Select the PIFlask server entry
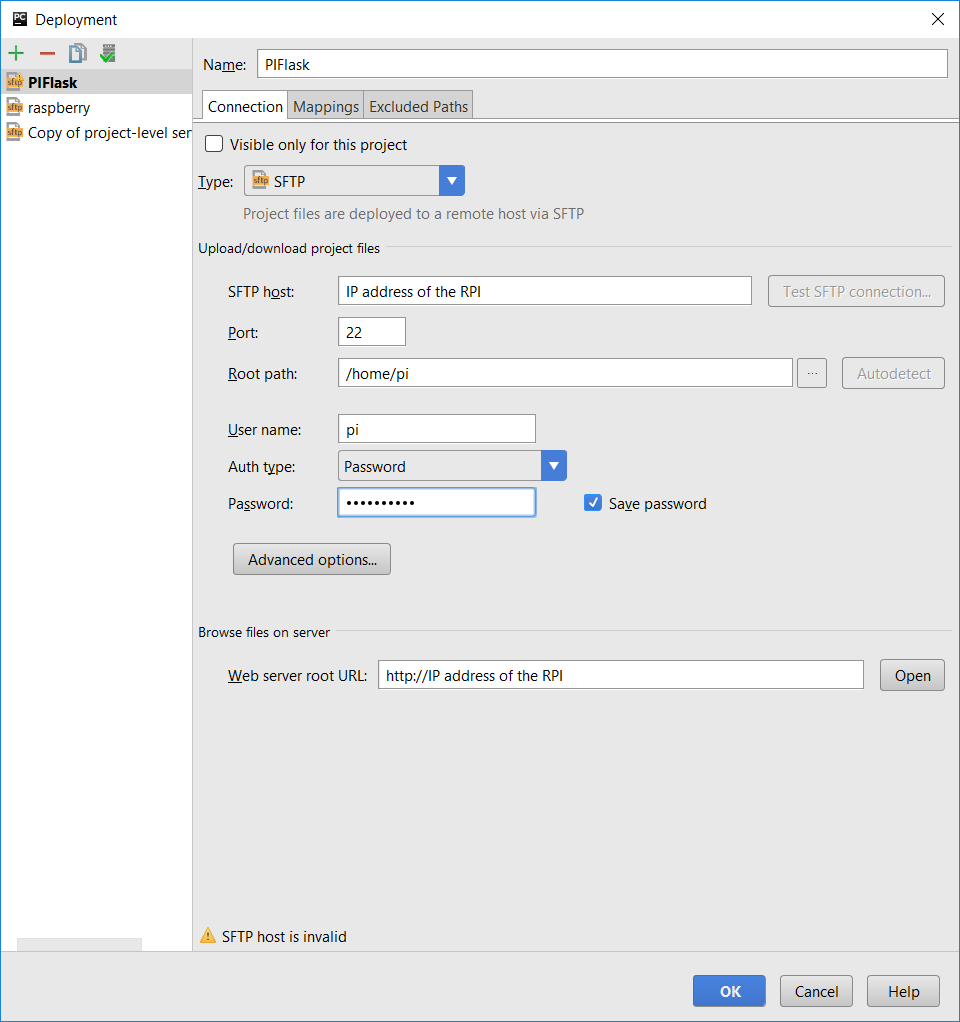This screenshot has height=1022, width=960. point(53,82)
